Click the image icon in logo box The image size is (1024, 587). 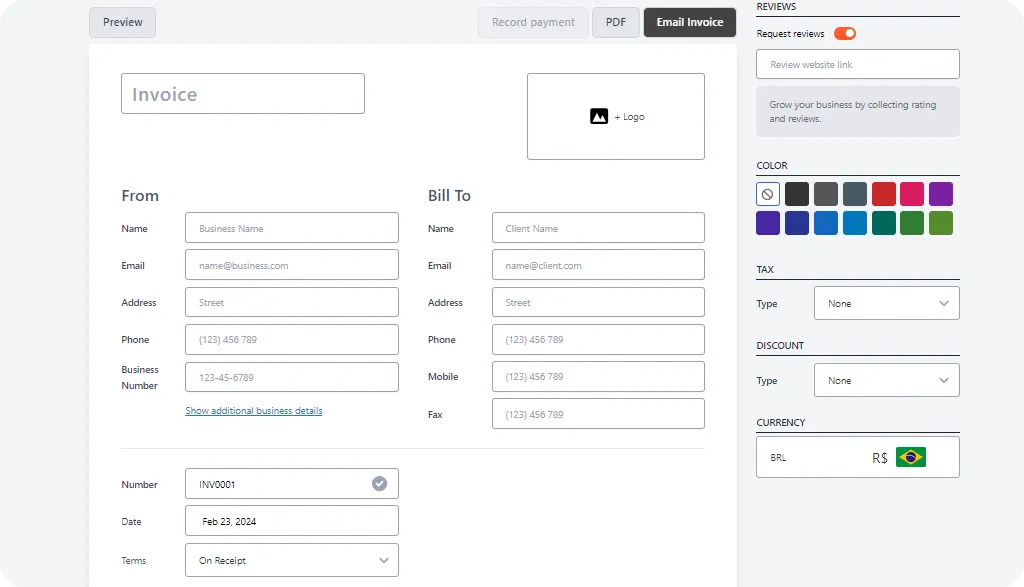point(599,117)
